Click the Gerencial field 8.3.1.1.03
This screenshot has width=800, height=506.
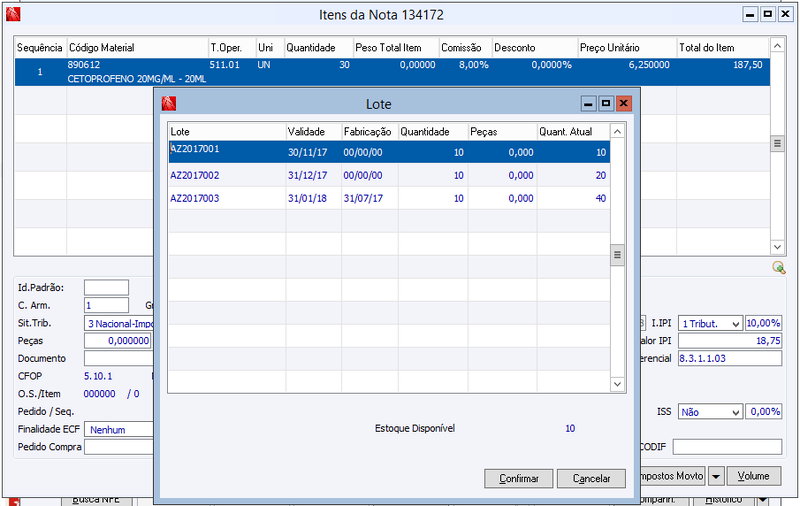(730, 358)
